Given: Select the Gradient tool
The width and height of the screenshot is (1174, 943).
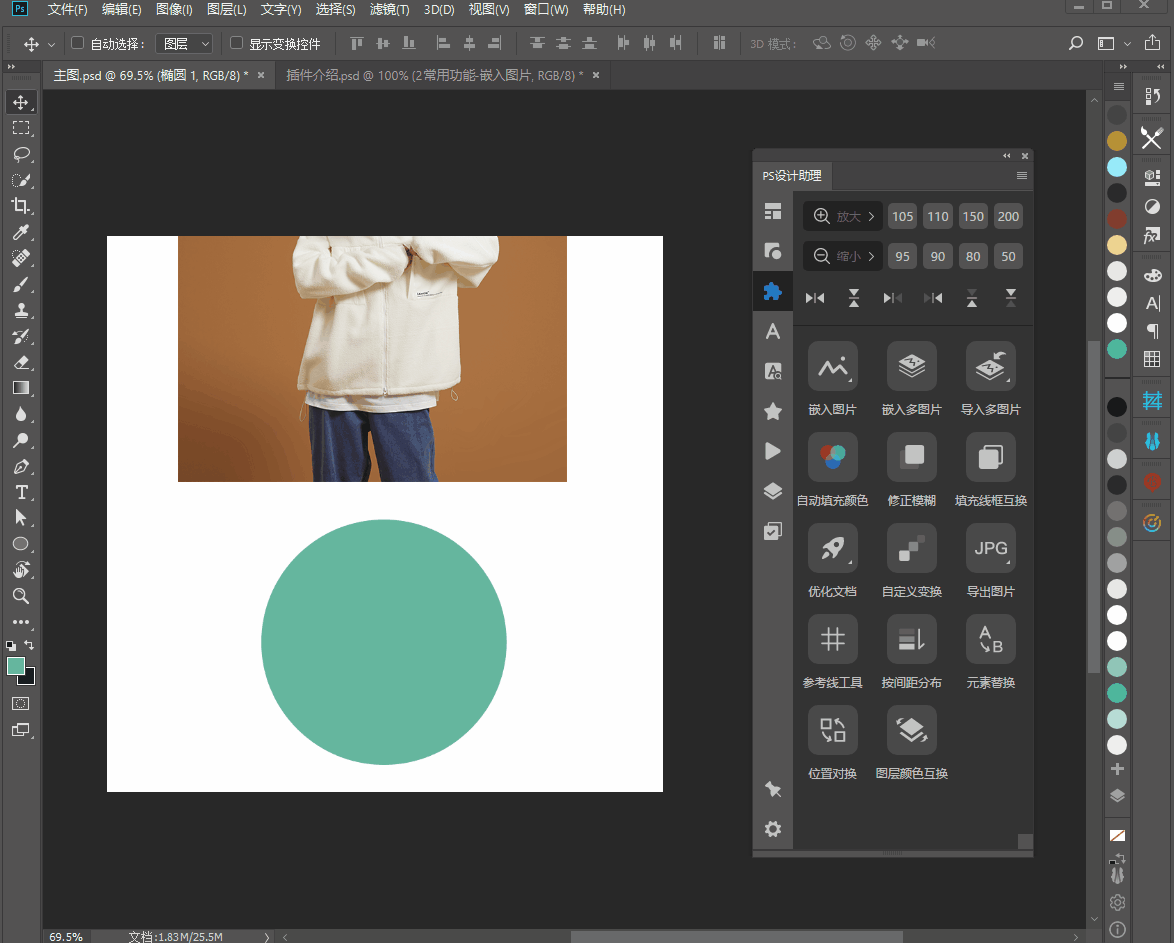Looking at the screenshot, I should coord(21,388).
